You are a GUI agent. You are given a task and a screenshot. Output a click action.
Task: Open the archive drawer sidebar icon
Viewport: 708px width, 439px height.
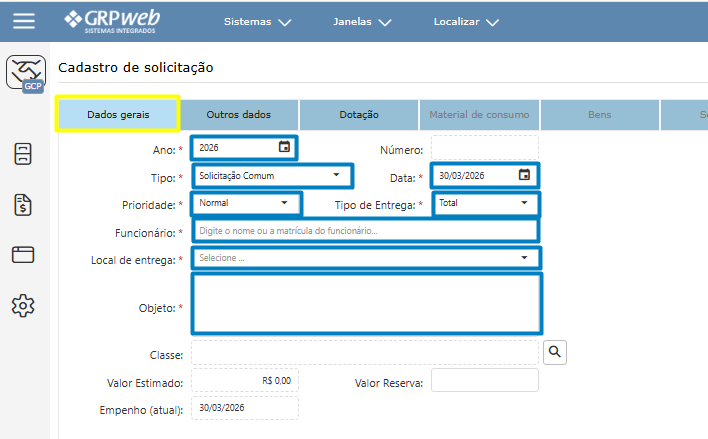(x=24, y=154)
